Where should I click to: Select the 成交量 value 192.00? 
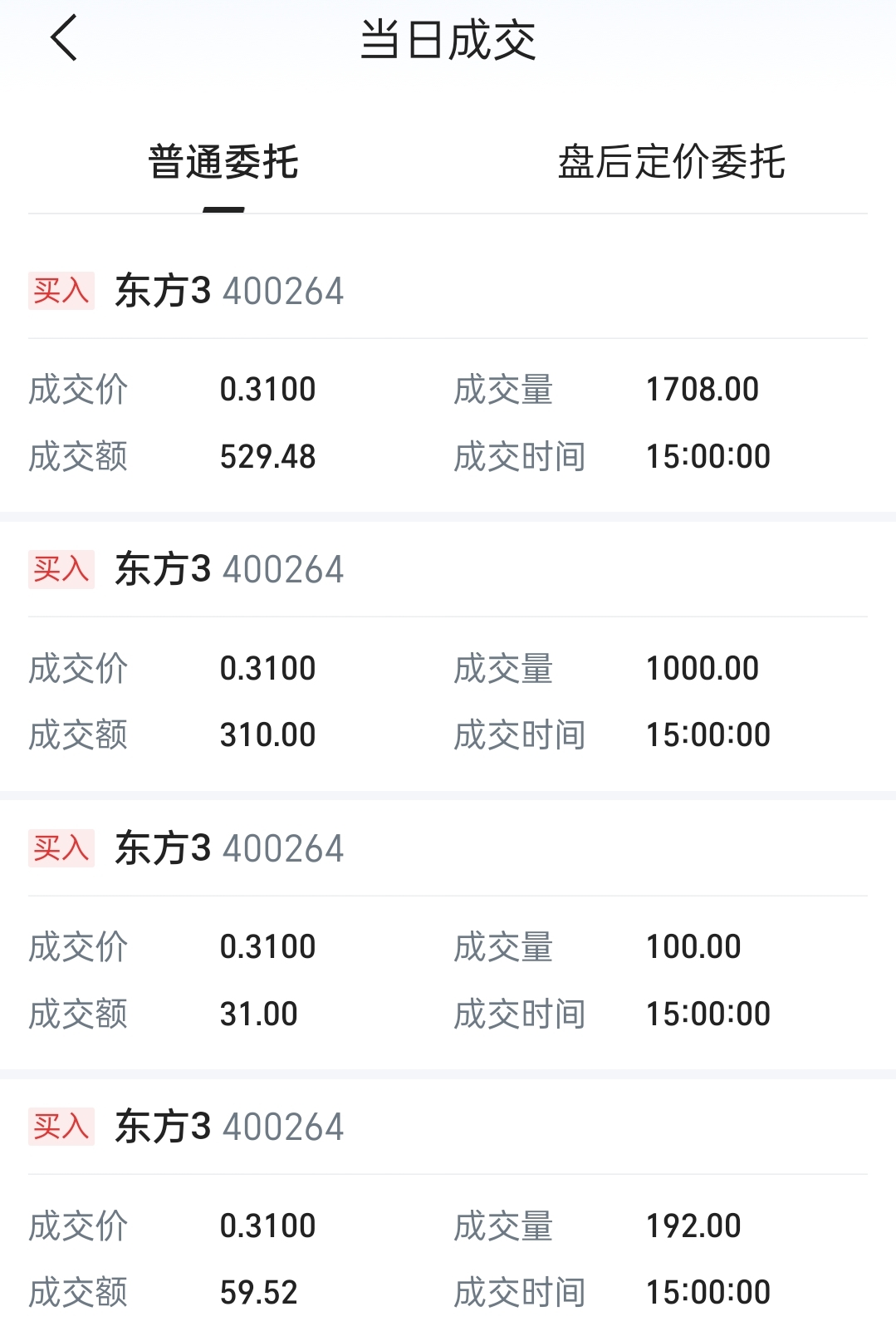(x=693, y=1225)
